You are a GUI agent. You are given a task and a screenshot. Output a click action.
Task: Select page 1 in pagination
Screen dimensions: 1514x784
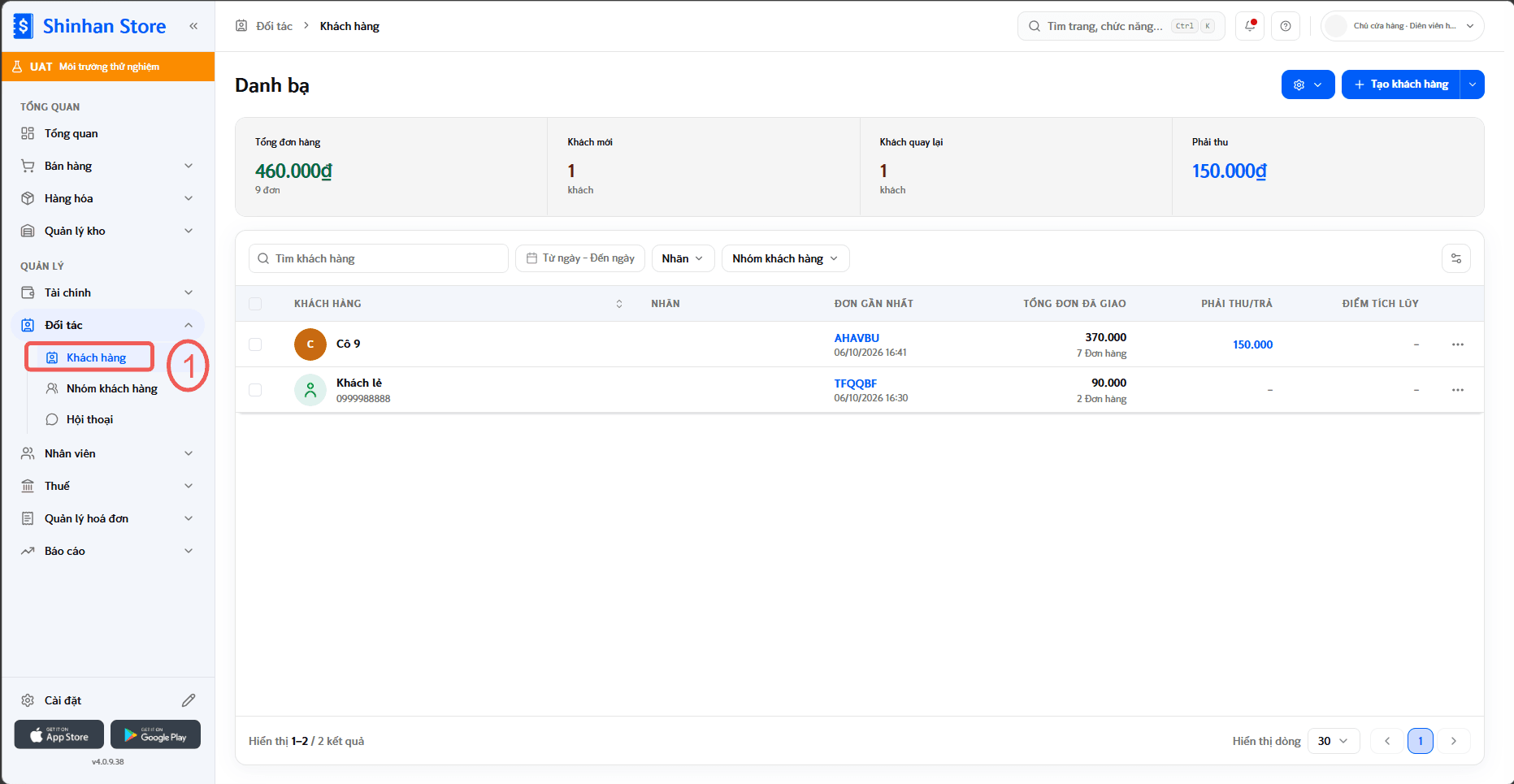[x=1421, y=741]
